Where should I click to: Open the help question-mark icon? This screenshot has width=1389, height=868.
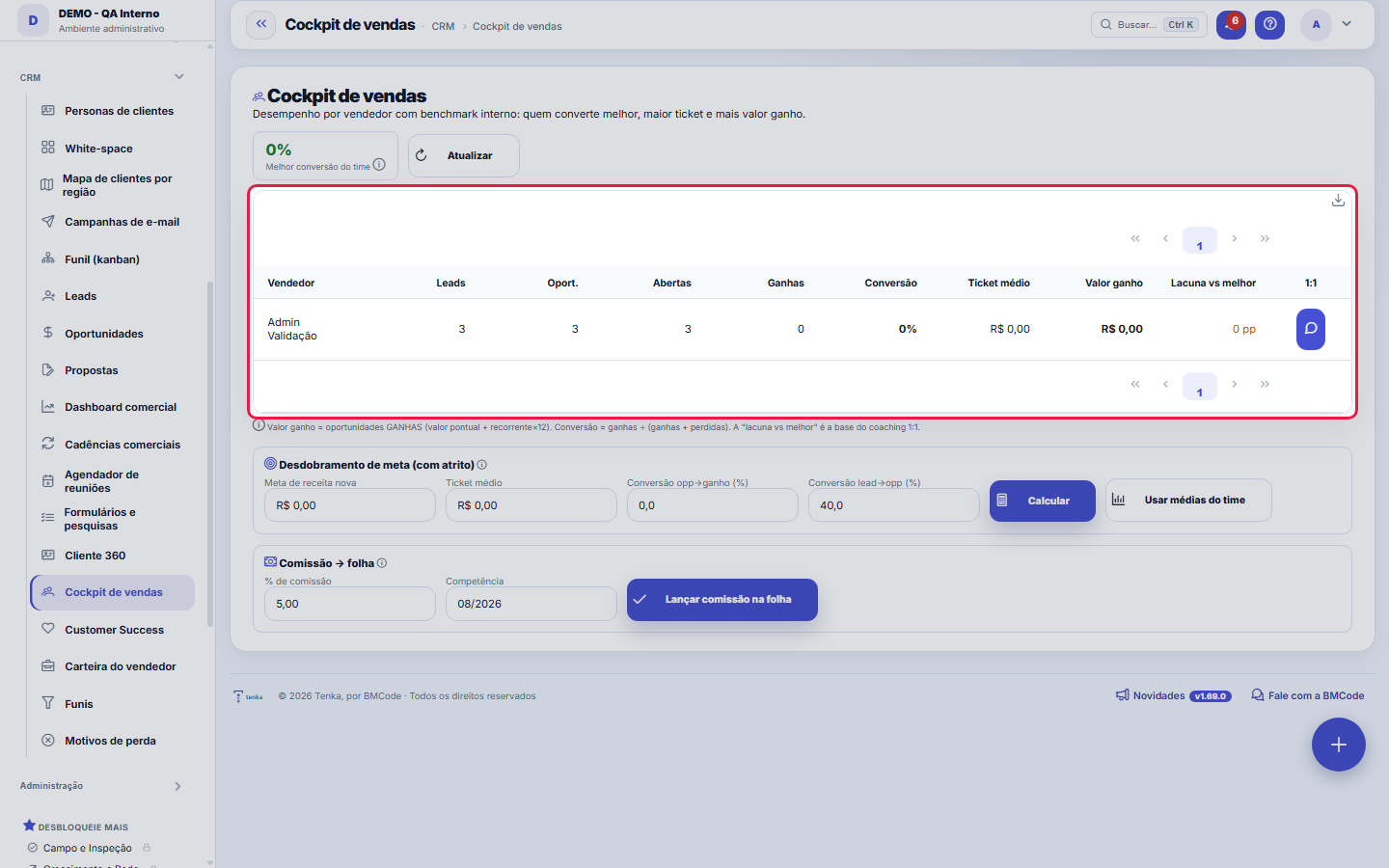pyautogui.click(x=1270, y=25)
